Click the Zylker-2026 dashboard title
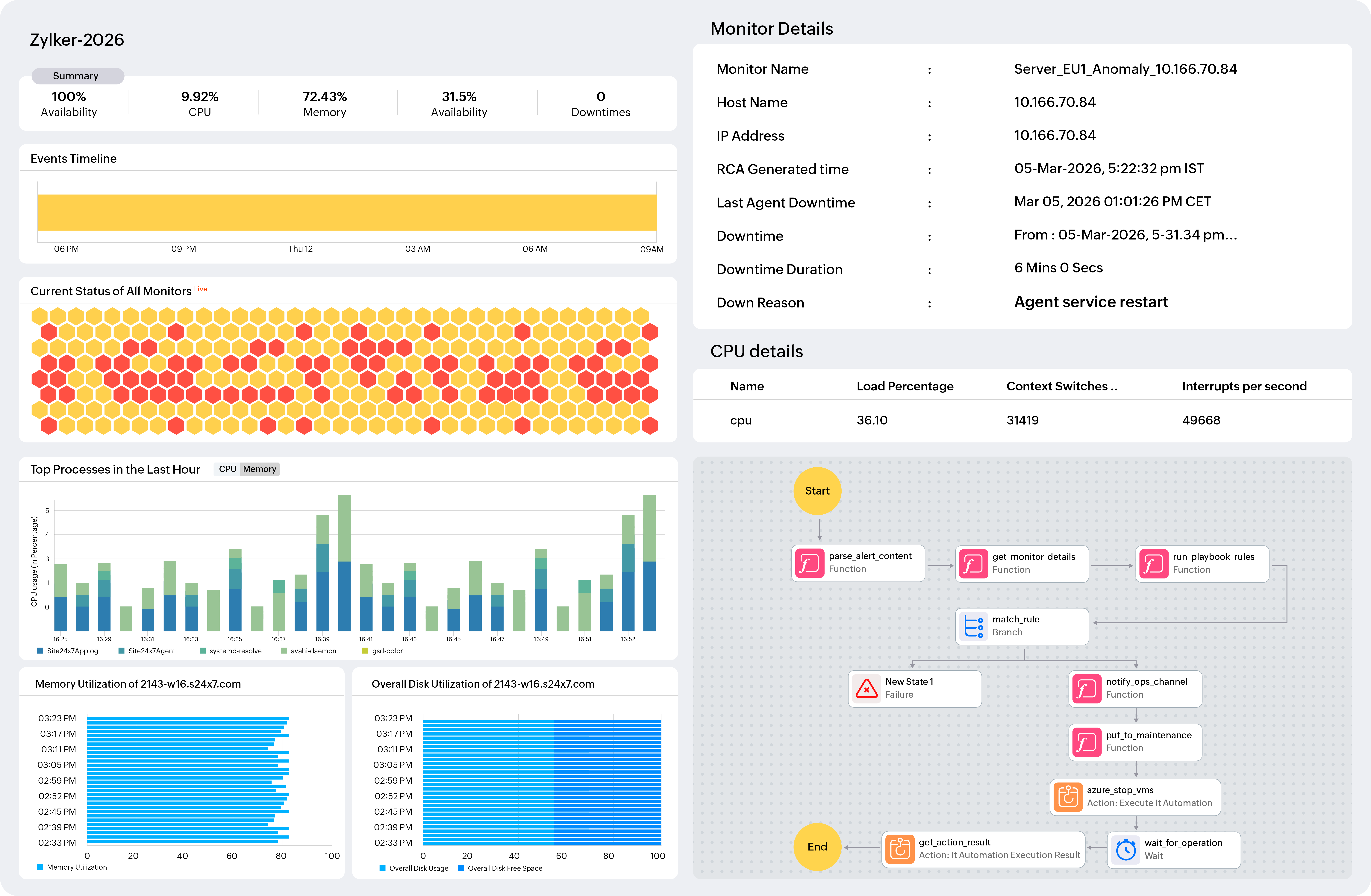Viewport: 1371px width, 896px height. [x=77, y=40]
